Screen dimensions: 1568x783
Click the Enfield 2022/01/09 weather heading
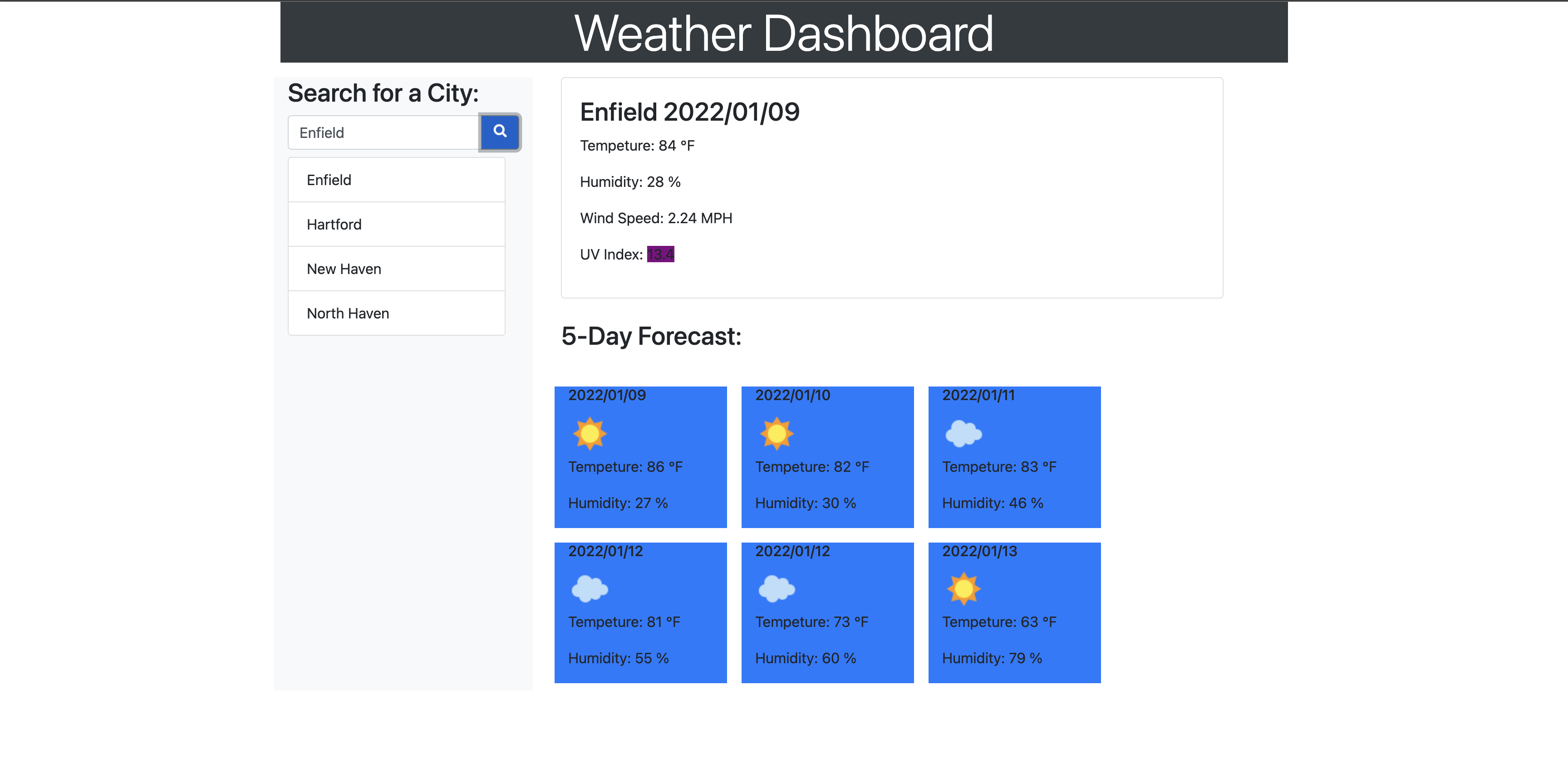[x=690, y=111]
